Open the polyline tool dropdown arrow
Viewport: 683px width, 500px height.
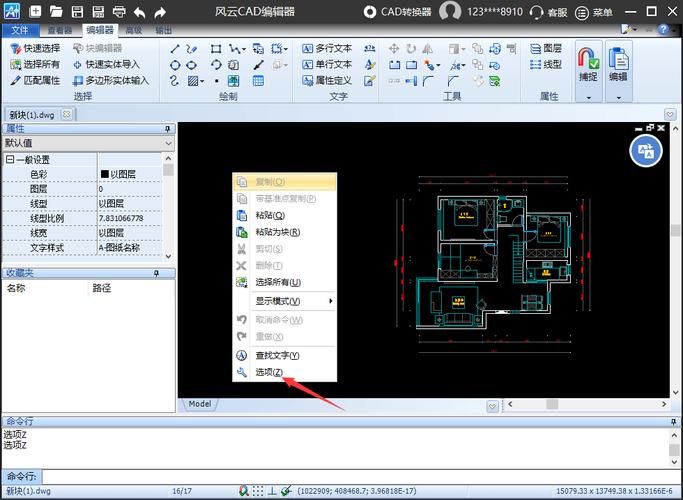point(244,49)
